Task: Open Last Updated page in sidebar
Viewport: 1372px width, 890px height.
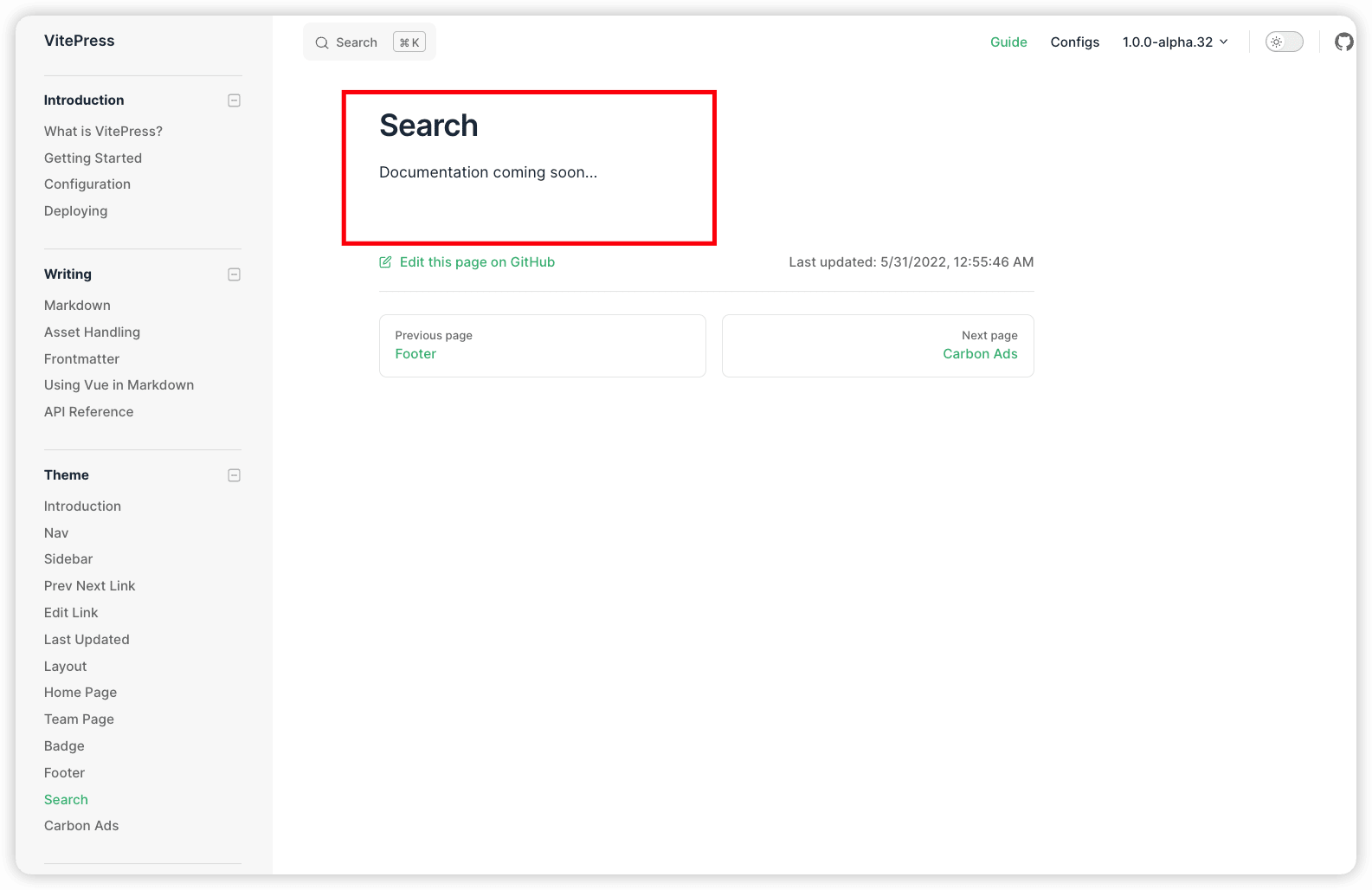Action: click(87, 640)
